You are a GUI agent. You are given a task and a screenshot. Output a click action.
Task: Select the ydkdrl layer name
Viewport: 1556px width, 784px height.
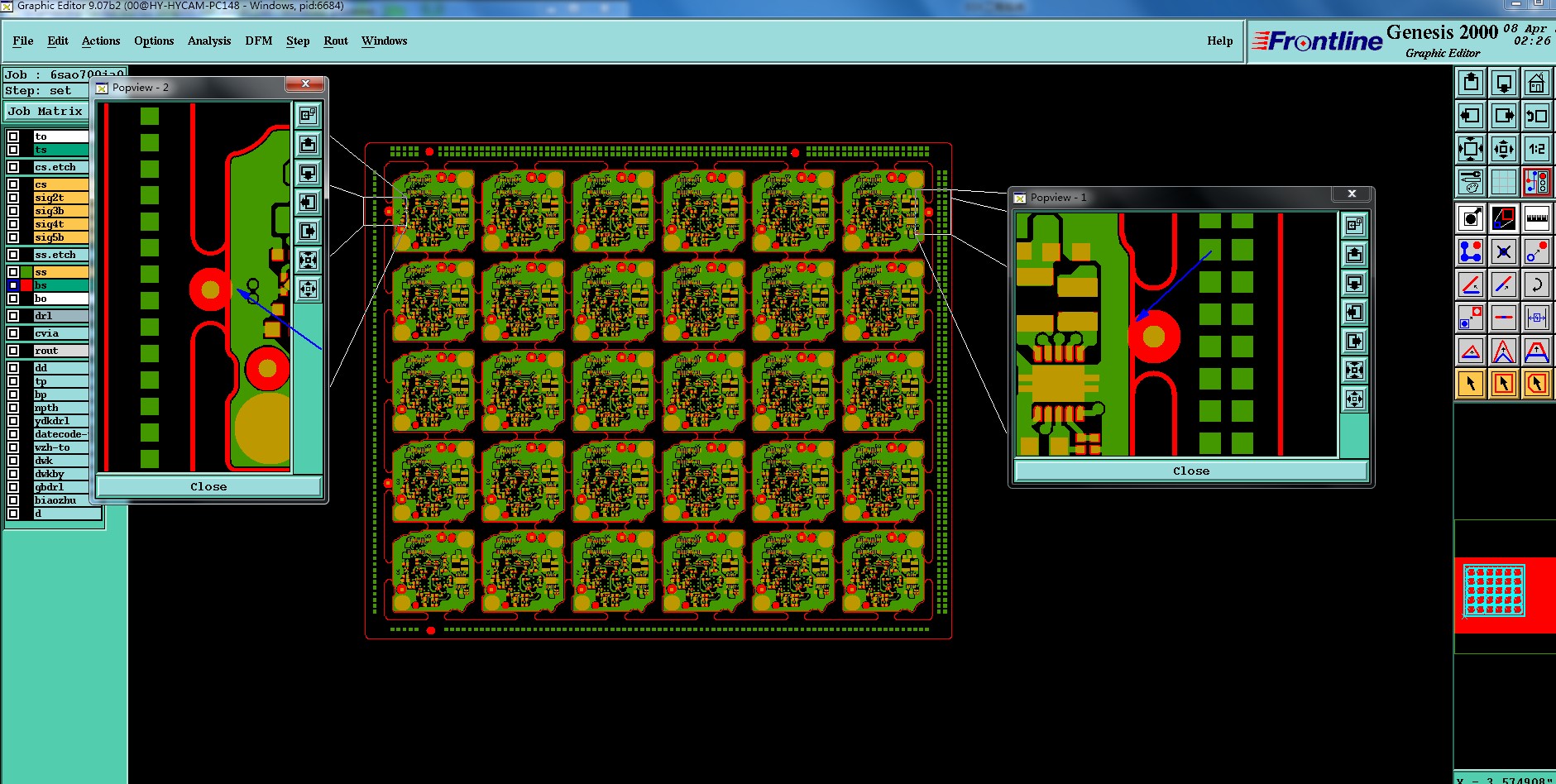point(60,421)
